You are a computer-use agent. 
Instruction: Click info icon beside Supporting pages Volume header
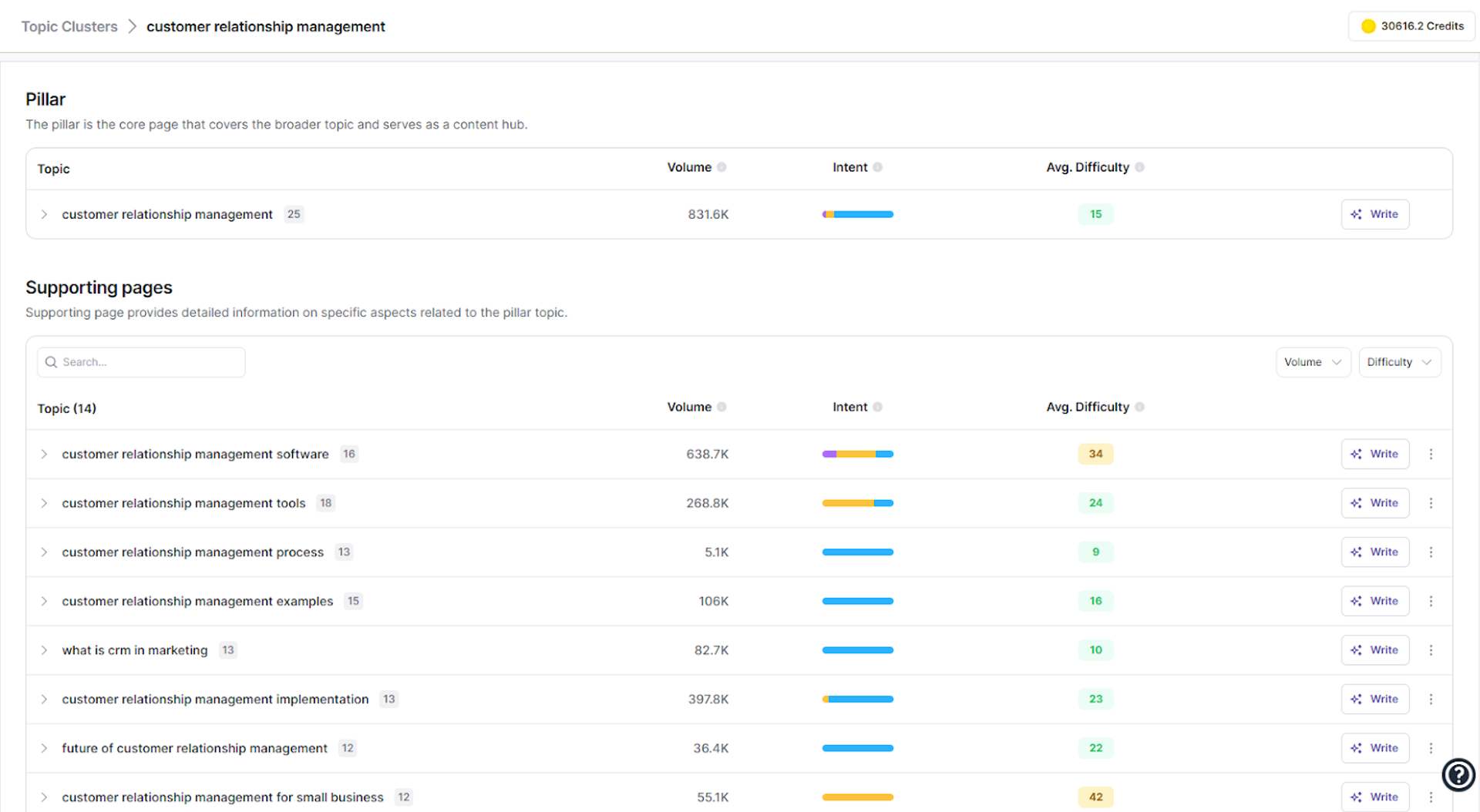721,407
